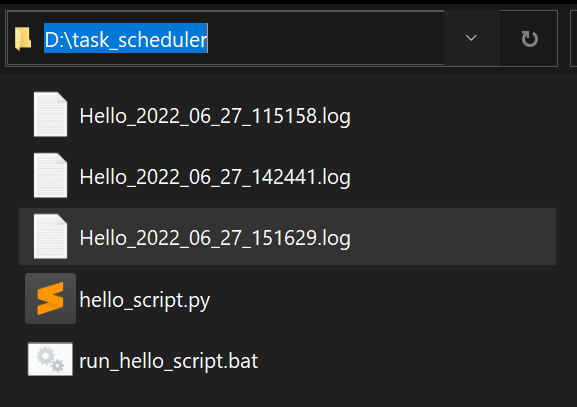Select the hello_script.py file name

click(x=145, y=301)
